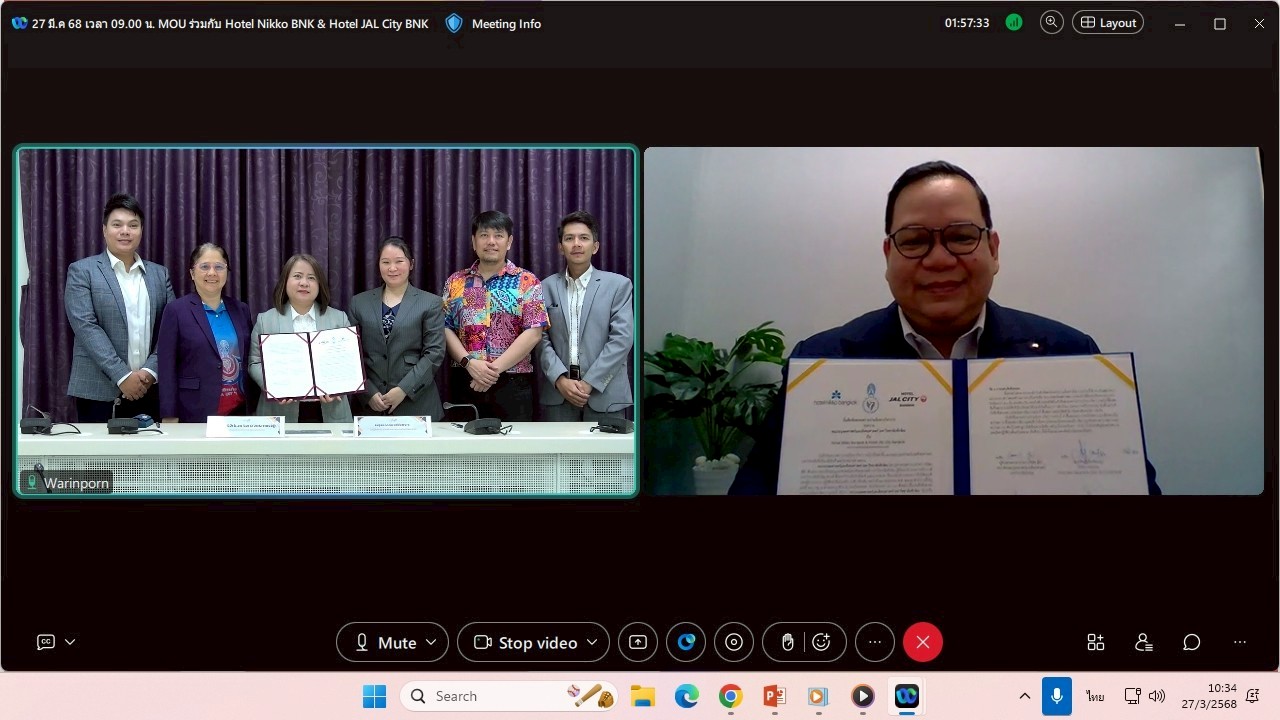Open the More options menu in the control bar
The height and width of the screenshot is (720, 1280).
[875, 642]
